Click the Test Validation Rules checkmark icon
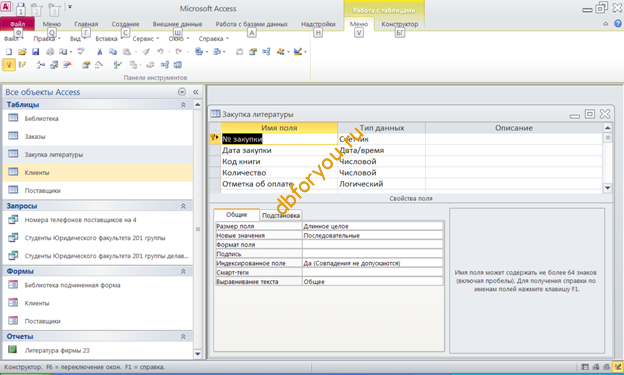Image resolution: width=624 pixels, height=375 pixels. [117, 65]
